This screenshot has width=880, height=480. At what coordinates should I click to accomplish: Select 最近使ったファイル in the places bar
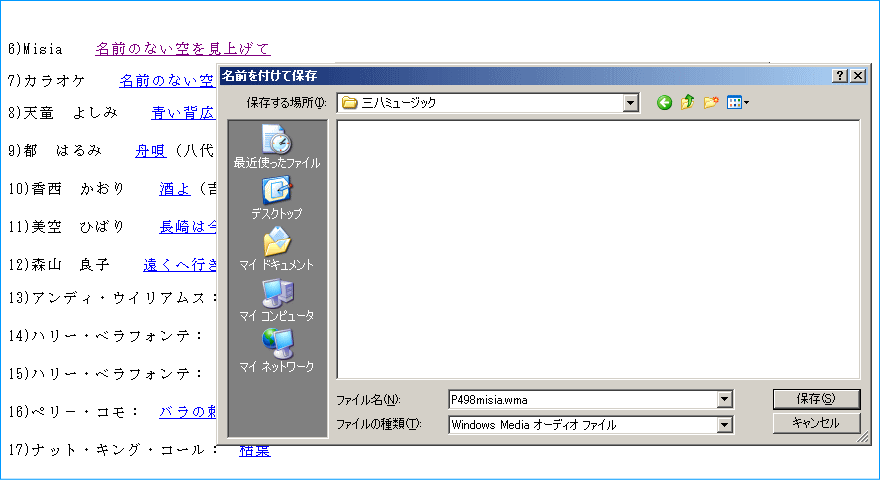tap(277, 146)
